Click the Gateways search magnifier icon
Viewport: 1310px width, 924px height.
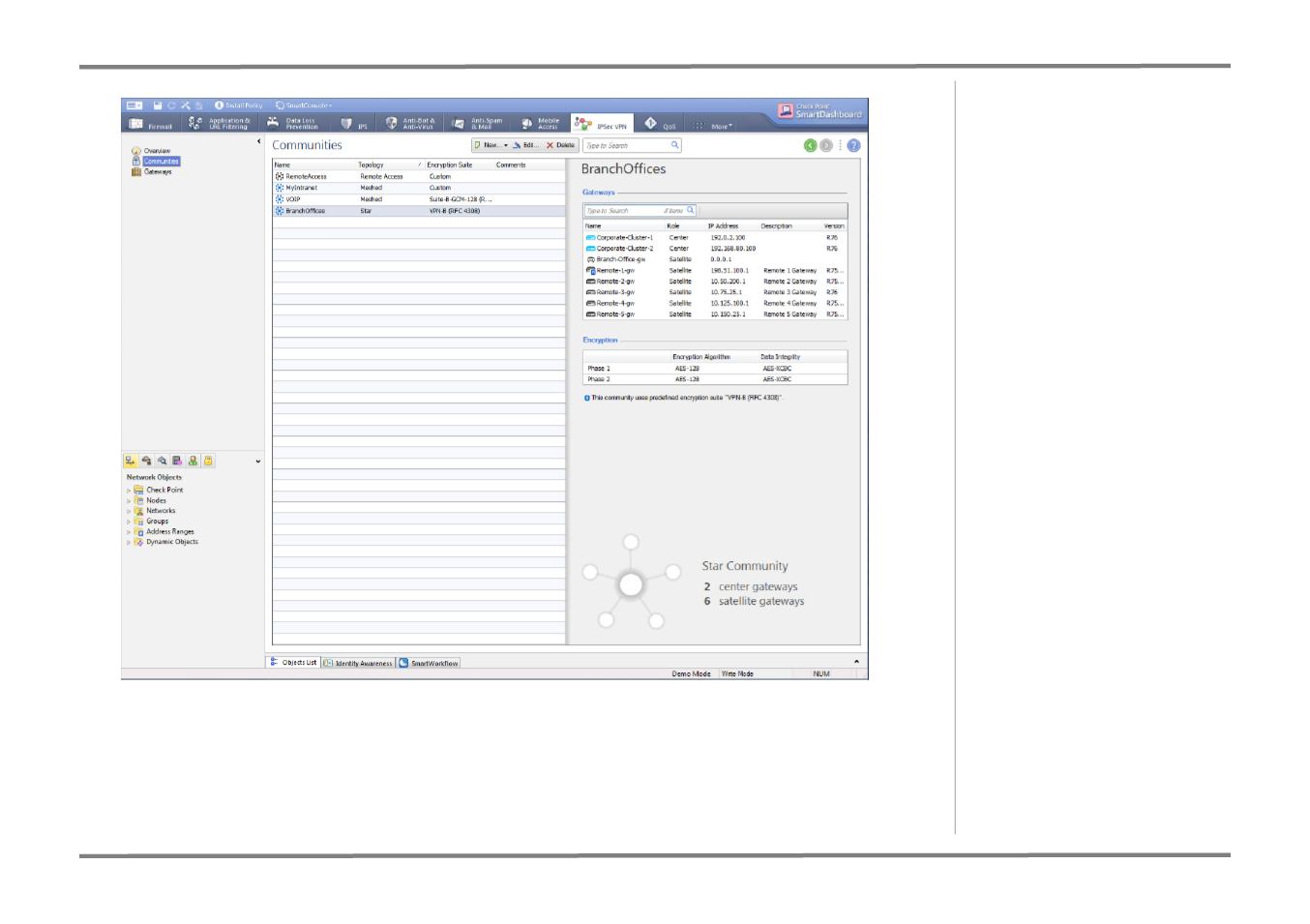click(x=691, y=210)
